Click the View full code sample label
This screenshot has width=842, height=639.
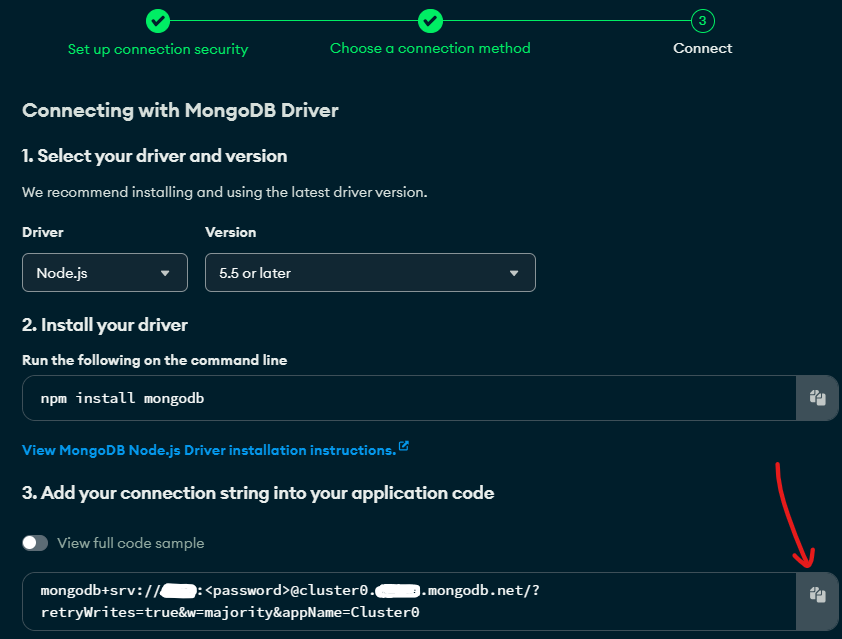pos(130,543)
